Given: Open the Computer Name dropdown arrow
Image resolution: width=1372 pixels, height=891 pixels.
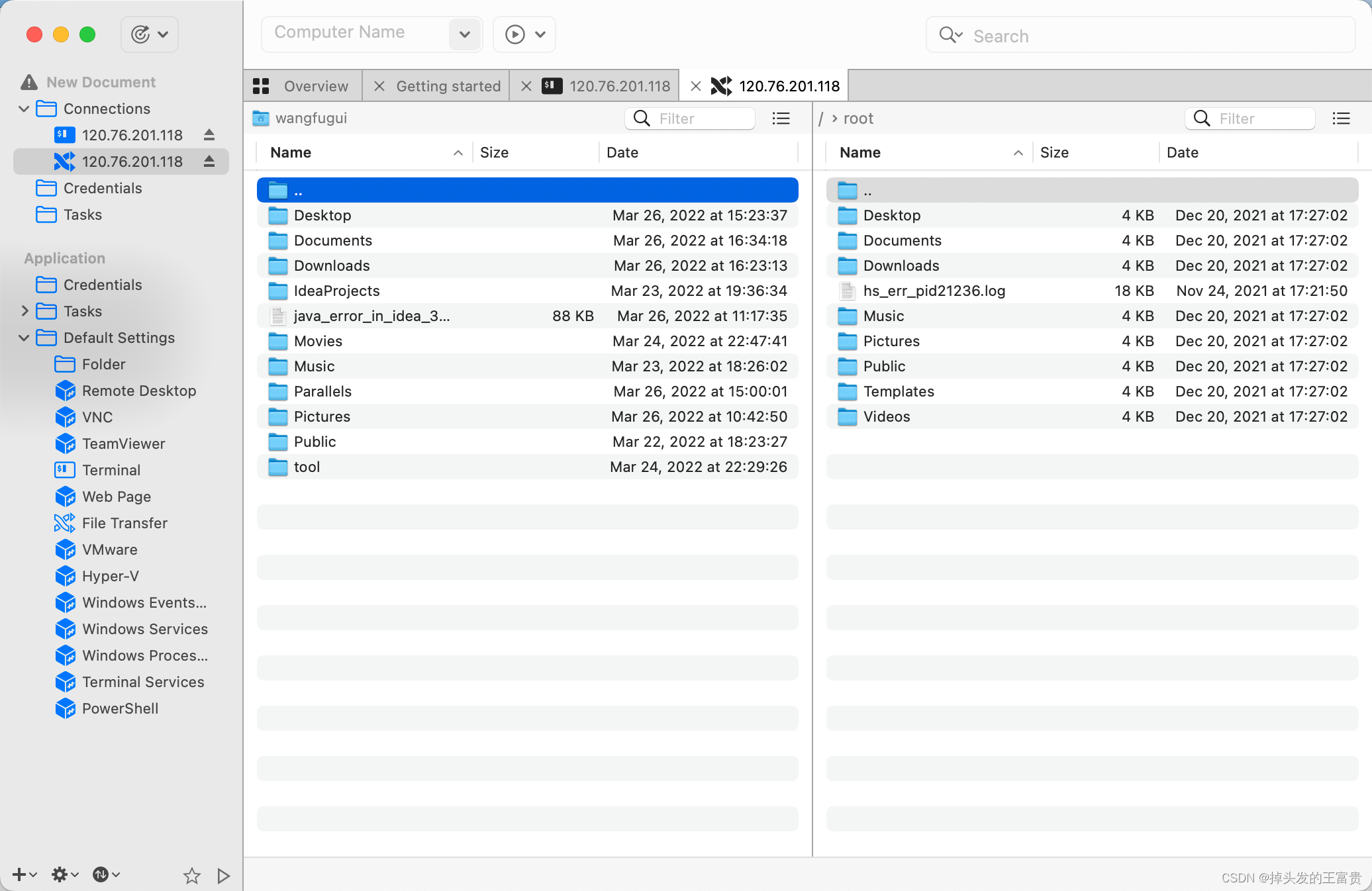Looking at the screenshot, I should (464, 34).
